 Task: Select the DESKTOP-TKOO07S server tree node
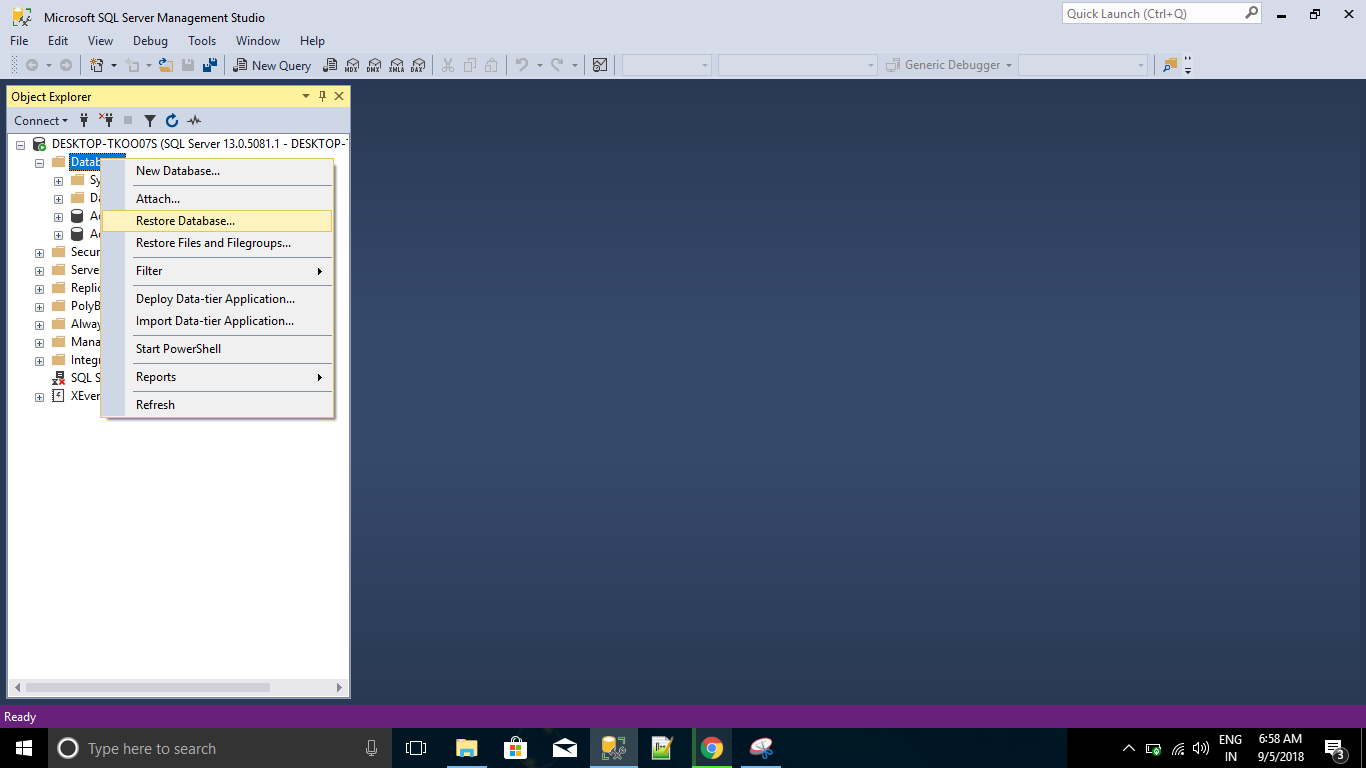[x=200, y=144]
